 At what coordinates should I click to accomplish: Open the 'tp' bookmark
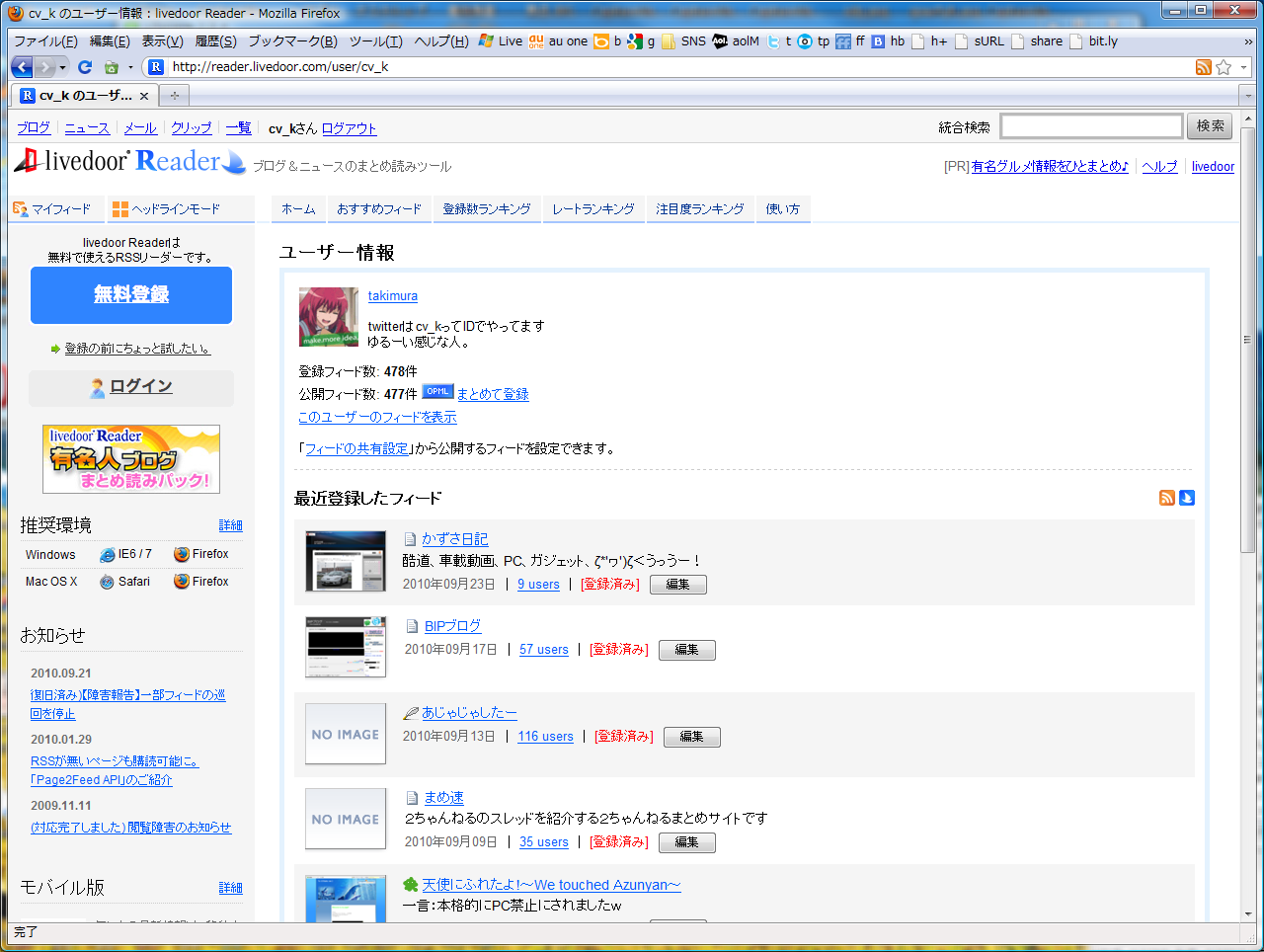pos(814,41)
